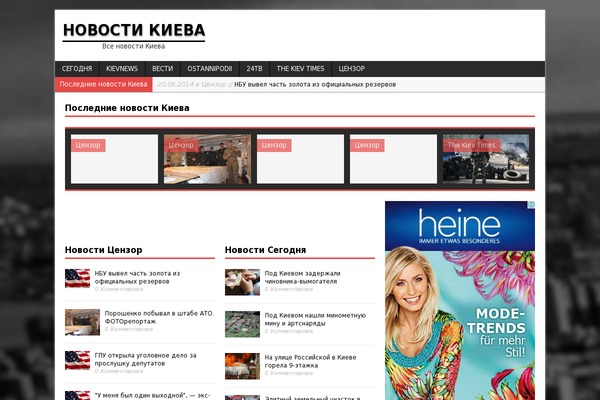Screen dimensions: 600x400
Task: Open the carousel card with soldiers photo
Action: (207, 159)
